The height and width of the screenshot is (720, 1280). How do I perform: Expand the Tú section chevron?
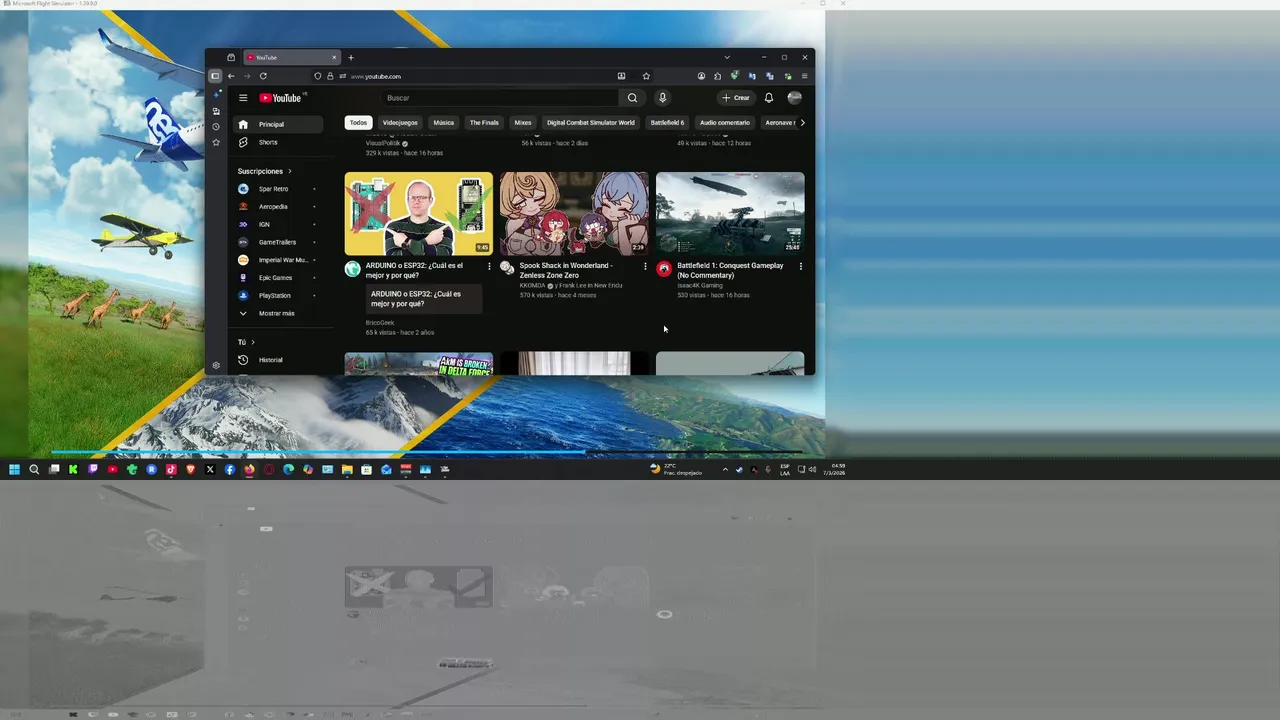coord(252,342)
